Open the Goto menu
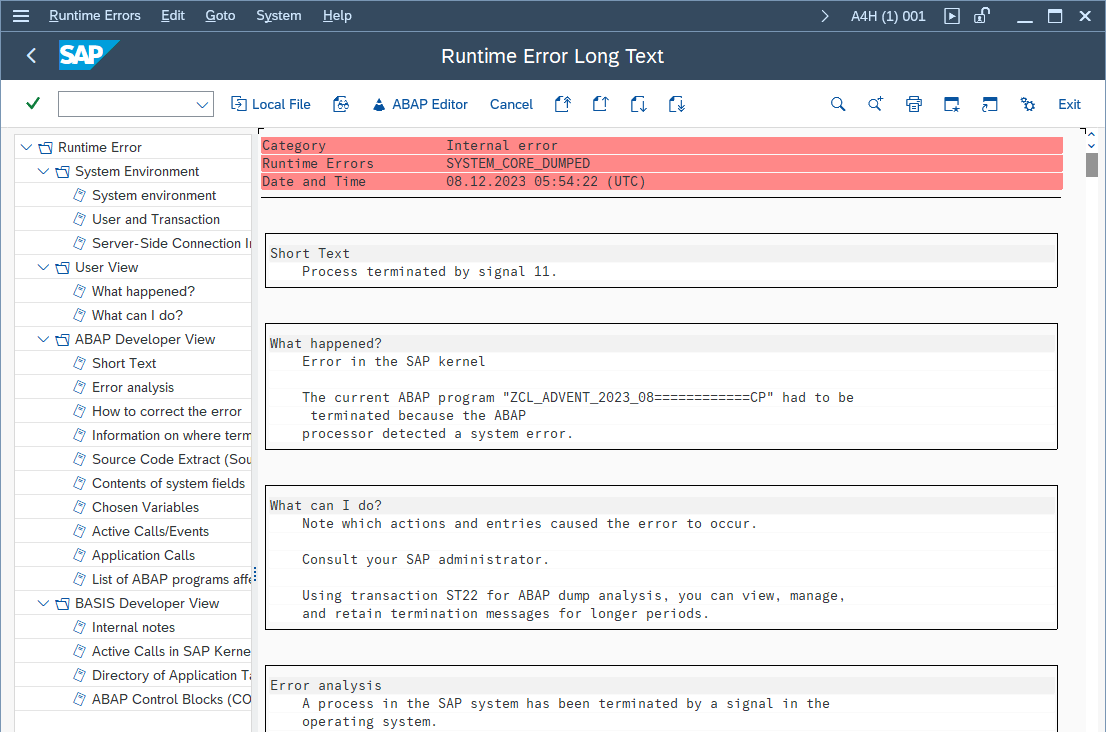This screenshot has width=1106, height=732. coord(220,16)
